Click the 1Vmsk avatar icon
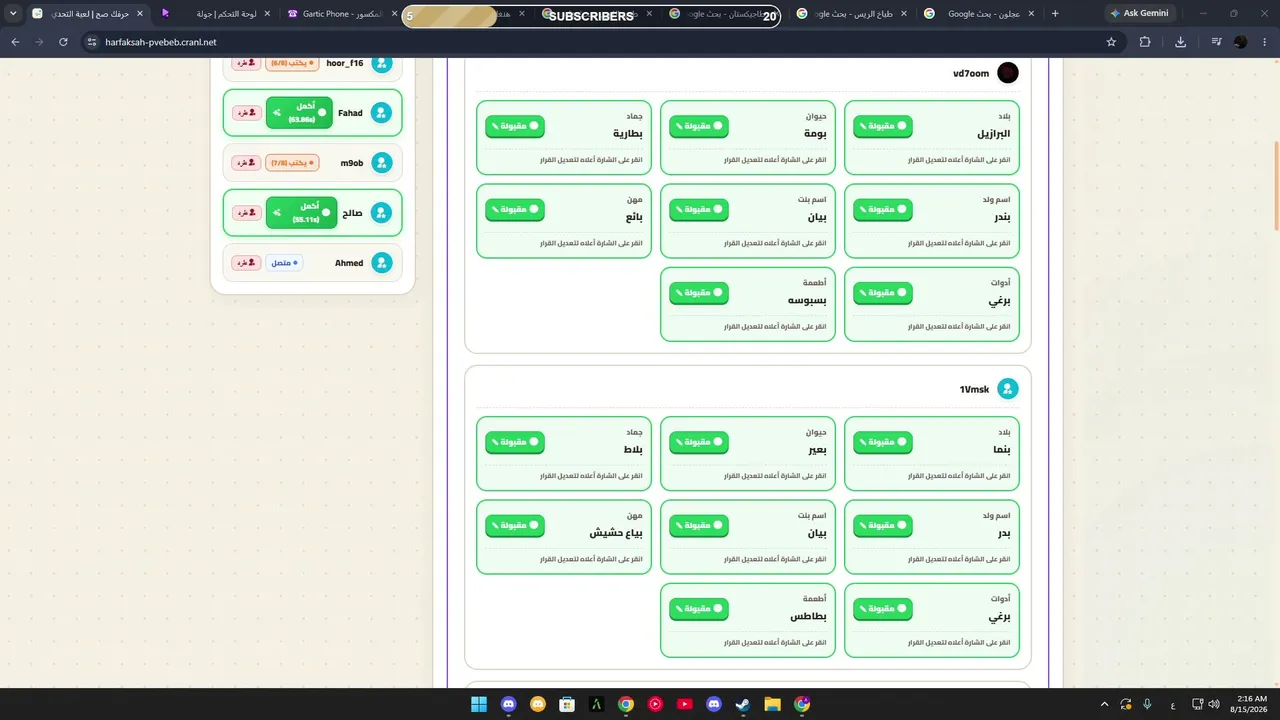Screen dimensions: 1280x720 [1008, 389]
